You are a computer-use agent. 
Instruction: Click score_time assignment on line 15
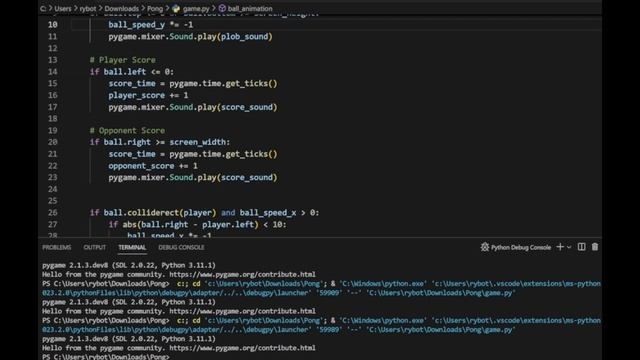(x=193, y=84)
